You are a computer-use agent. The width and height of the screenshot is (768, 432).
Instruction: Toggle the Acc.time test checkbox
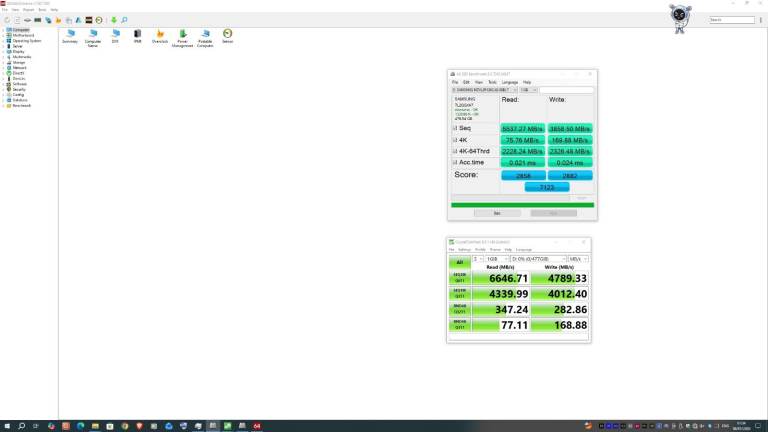[454, 162]
